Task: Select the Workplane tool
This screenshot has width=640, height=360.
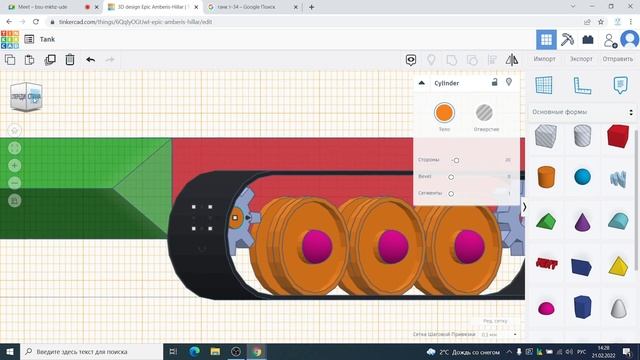Action: [544, 85]
